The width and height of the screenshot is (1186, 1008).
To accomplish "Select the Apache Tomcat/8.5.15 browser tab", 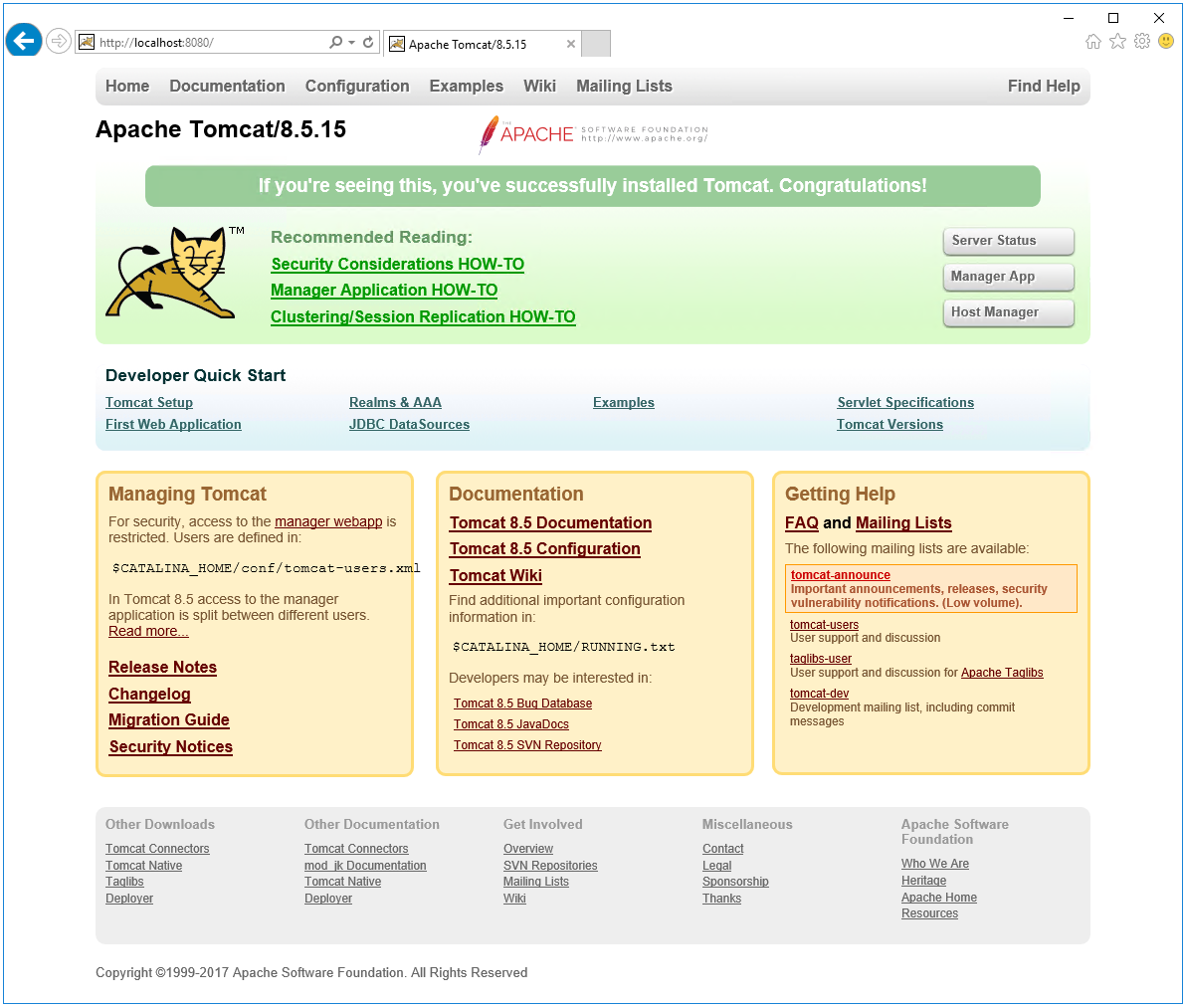I will (483, 44).
